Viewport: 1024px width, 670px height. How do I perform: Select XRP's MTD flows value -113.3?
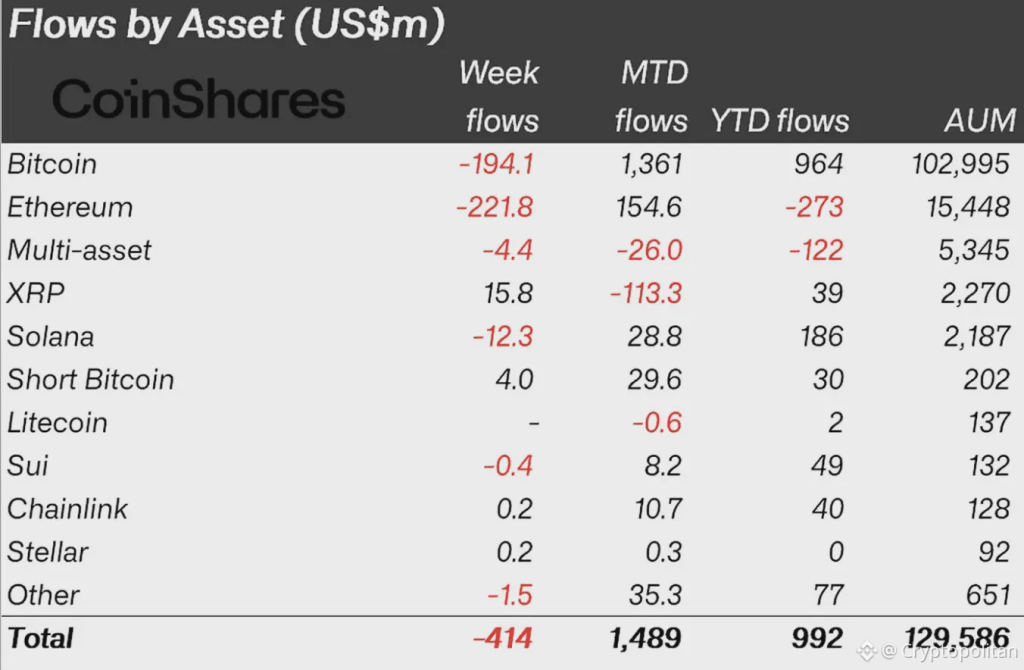[648, 293]
